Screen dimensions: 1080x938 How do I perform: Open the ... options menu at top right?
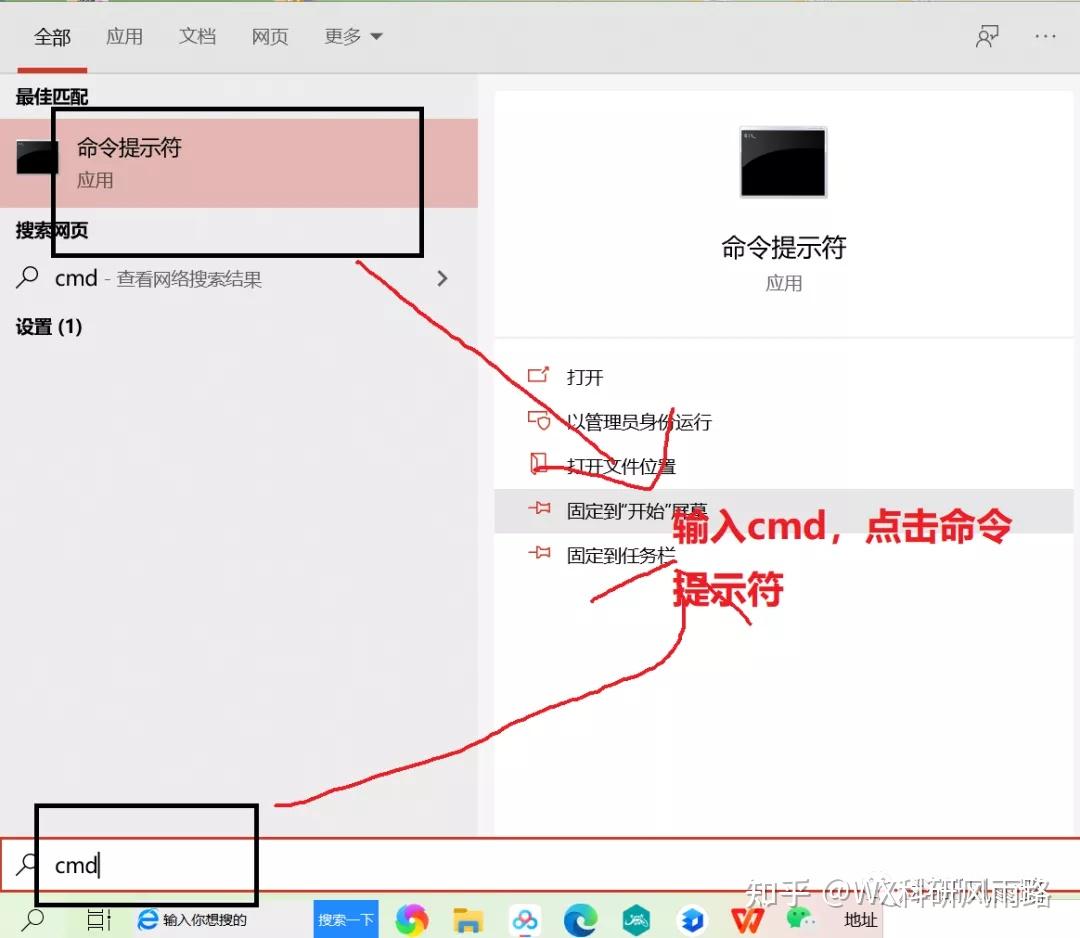[1045, 36]
